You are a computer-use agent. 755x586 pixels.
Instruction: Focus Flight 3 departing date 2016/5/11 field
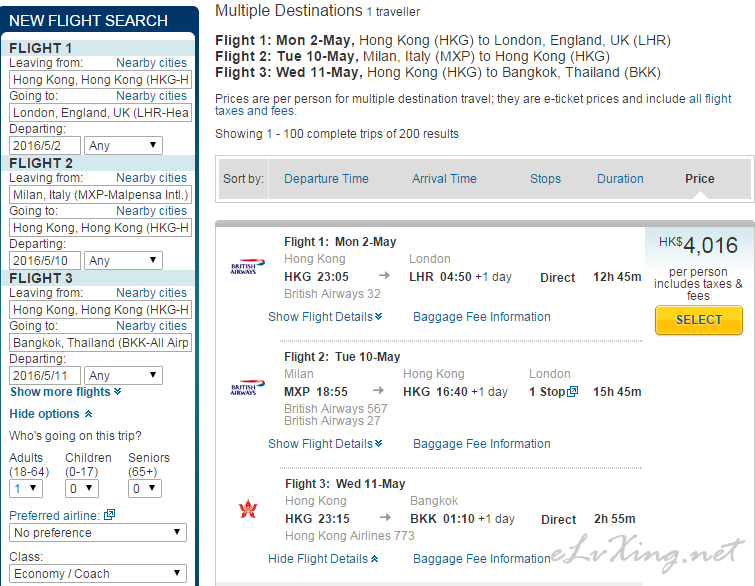coord(45,376)
